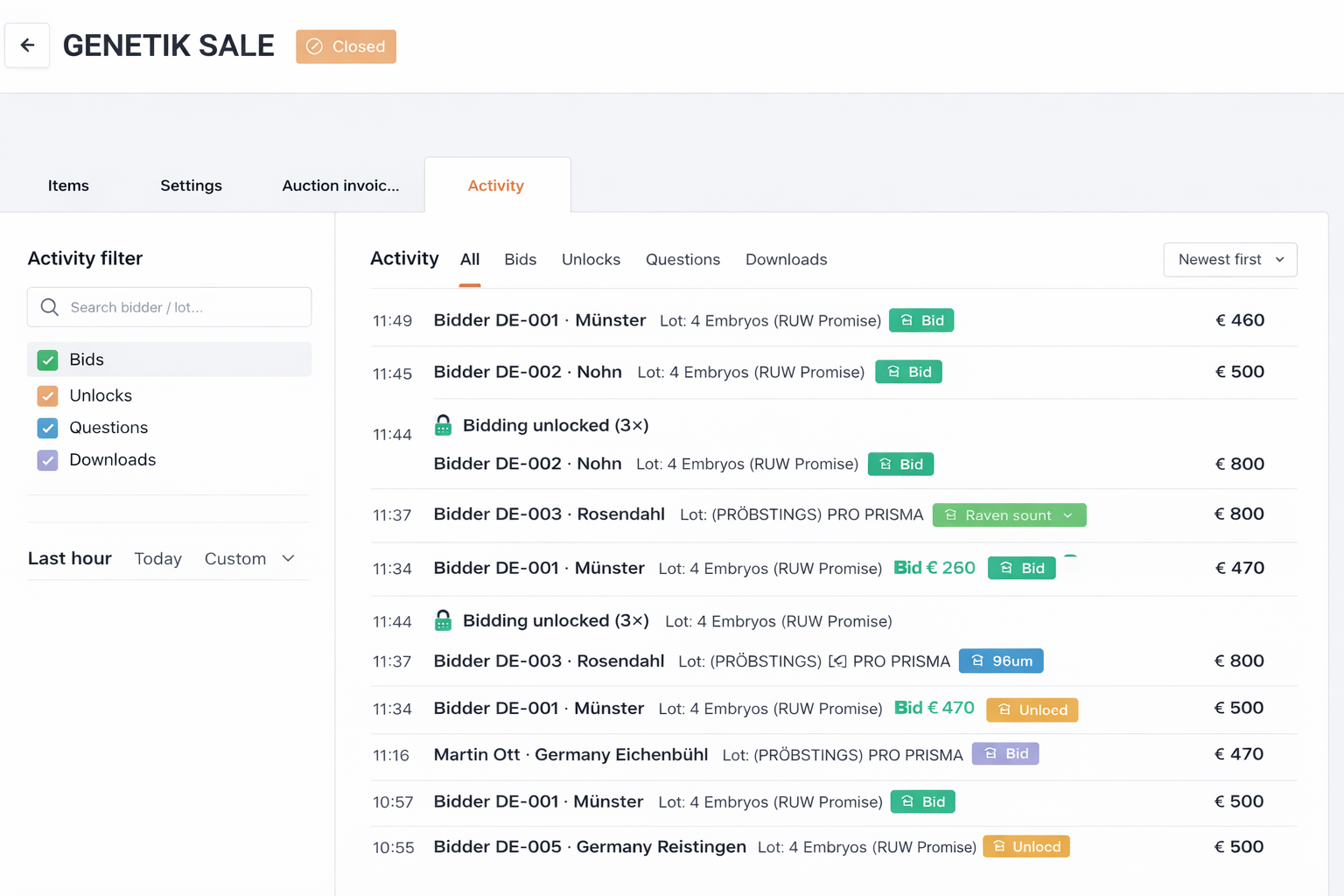The width and height of the screenshot is (1344, 896).
Task: Click the Unlocd badge in 11:34 Münster row
Action: (1032, 710)
